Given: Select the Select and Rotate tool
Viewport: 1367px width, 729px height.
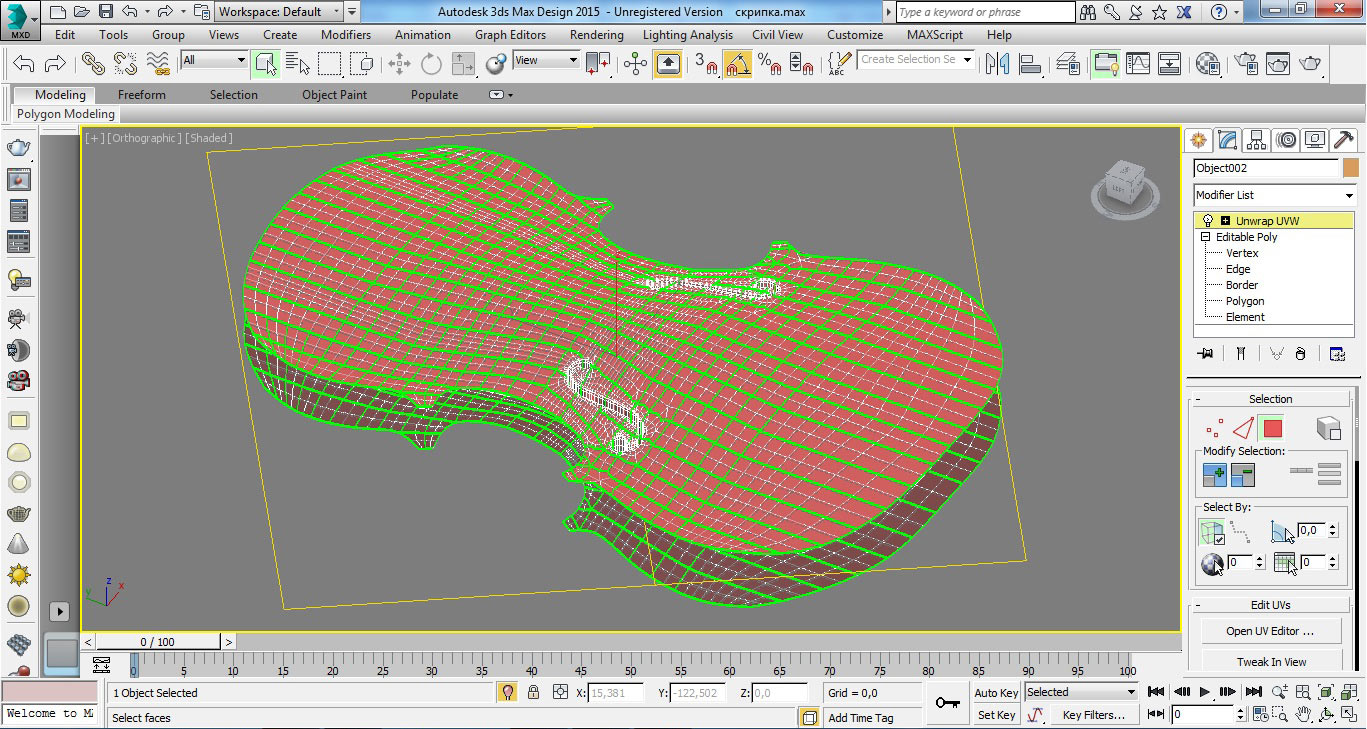Looking at the screenshot, I should 431,64.
